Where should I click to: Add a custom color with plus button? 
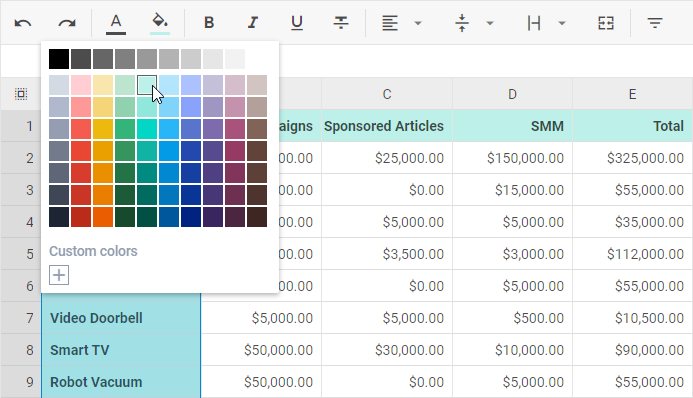click(59, 275)
